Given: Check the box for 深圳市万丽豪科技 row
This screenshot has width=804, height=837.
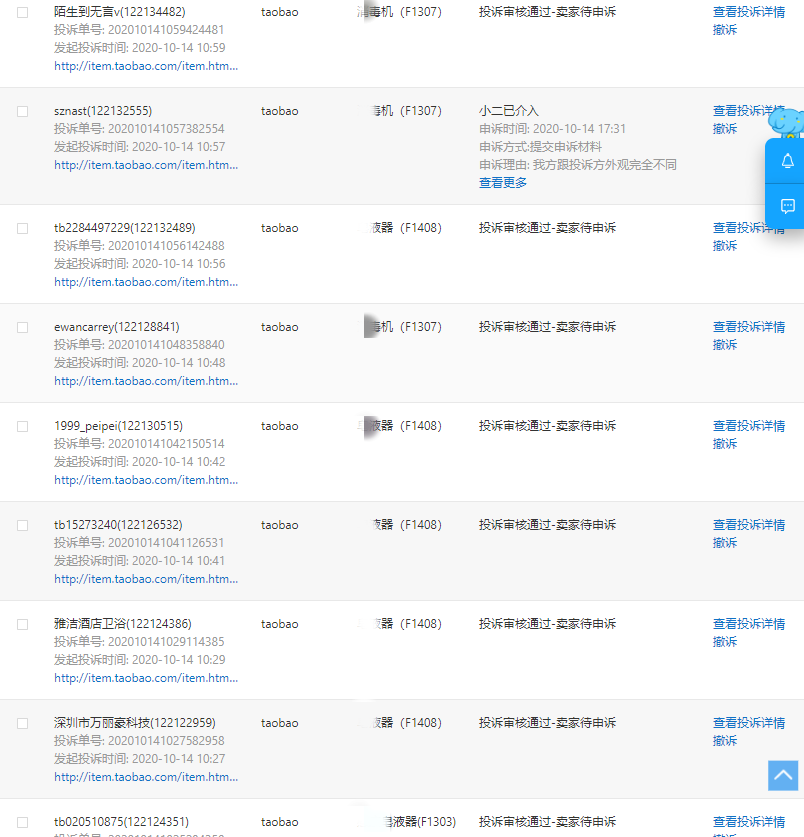Looking at the screenshot, I should (x=22, y=723).
